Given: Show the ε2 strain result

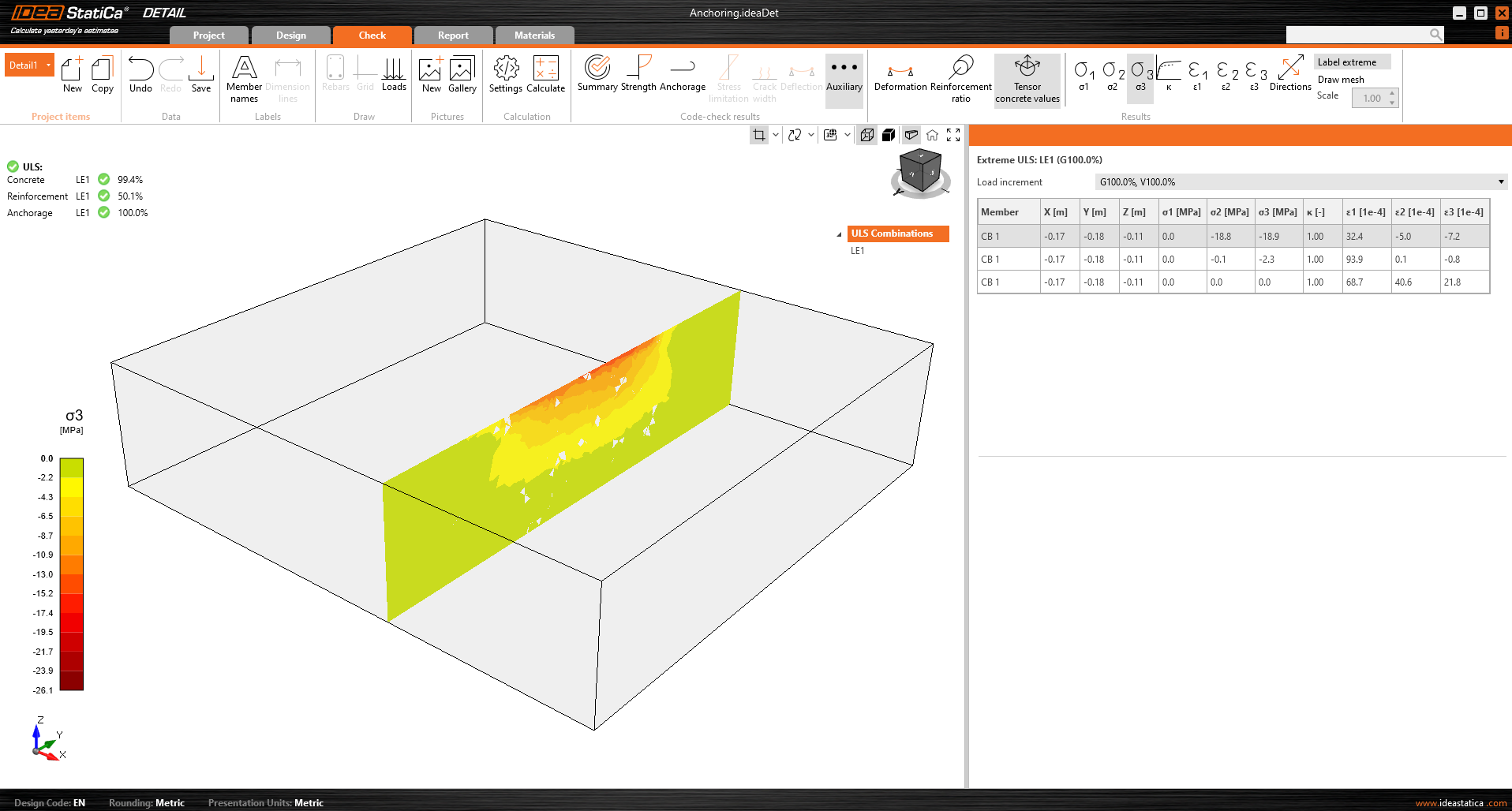Looking at the screenshot, I should click(1226, 74).
